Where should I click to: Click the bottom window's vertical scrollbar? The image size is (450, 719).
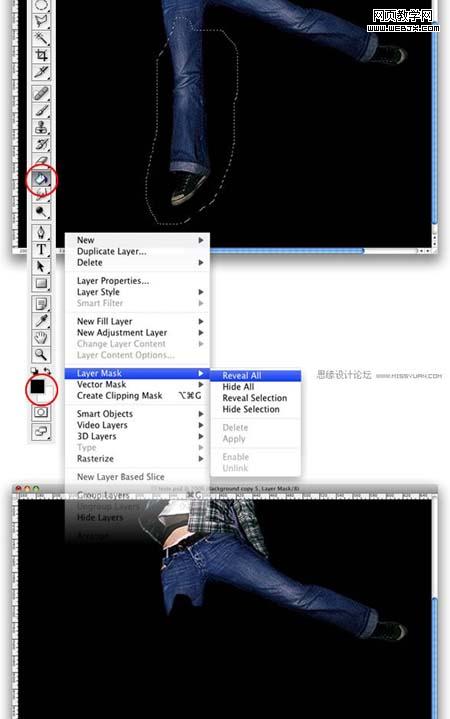434,660
